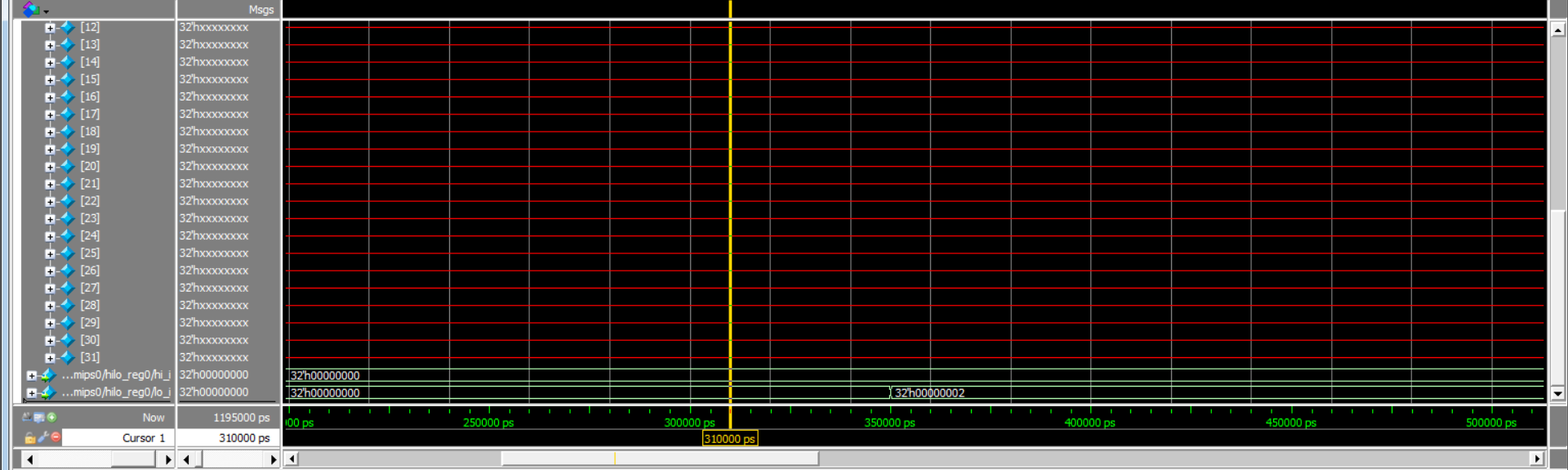Image resolution: width=1568 pixels, height=470 pixels.
Task: Click the 310000 ps cursor time value
Action: 243,438
